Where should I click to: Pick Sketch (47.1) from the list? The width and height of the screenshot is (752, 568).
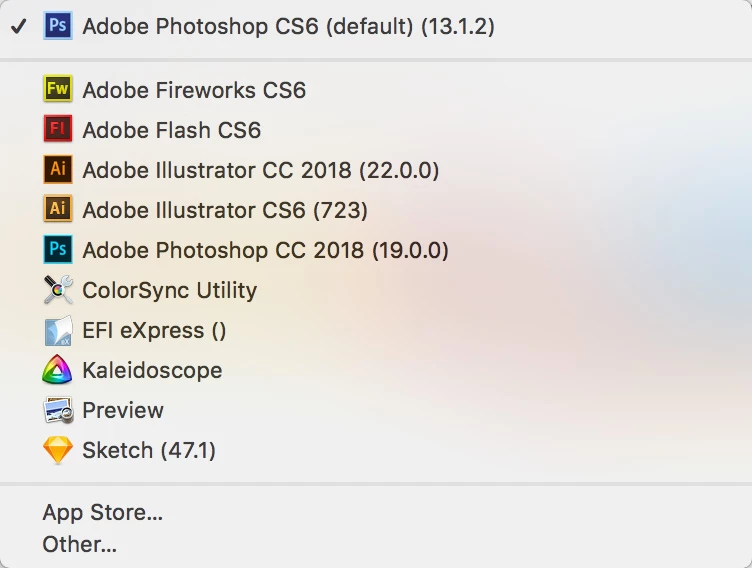point(149,450)
